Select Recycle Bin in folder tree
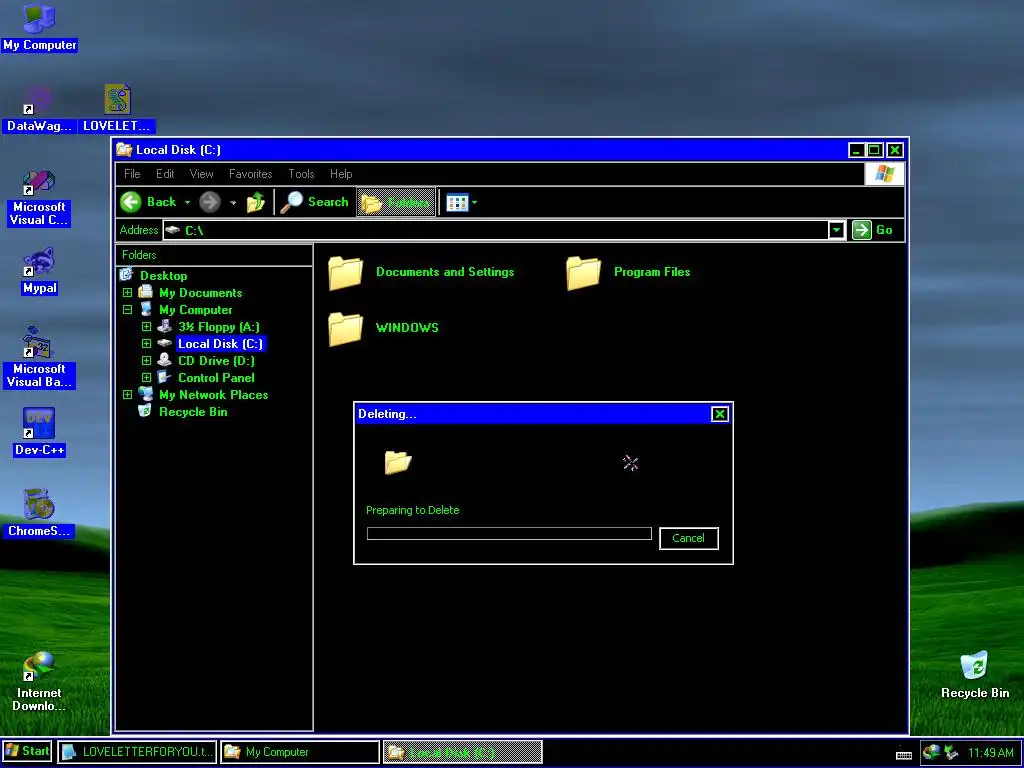Viewport: 1024px width, 768px height. point(193,411)
